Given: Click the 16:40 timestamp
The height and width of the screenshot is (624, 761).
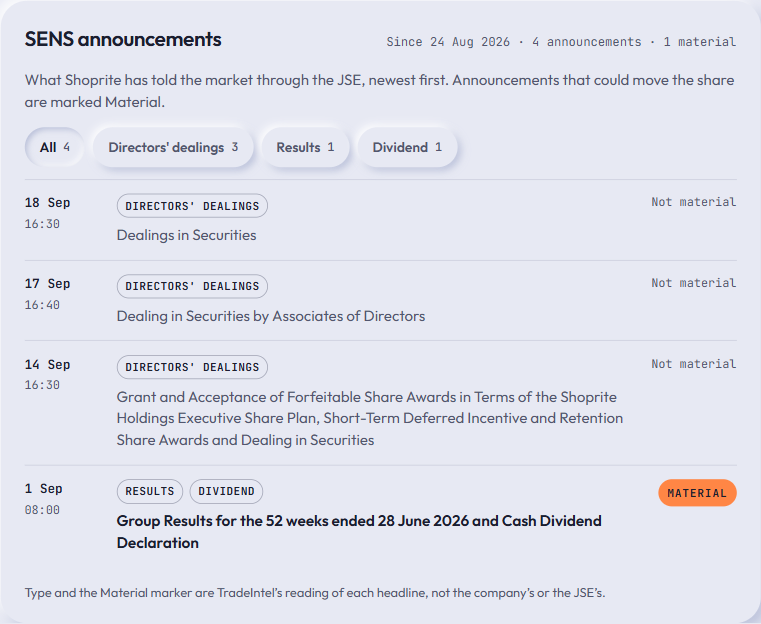Looking at the screenshot, I should point(42,305).
